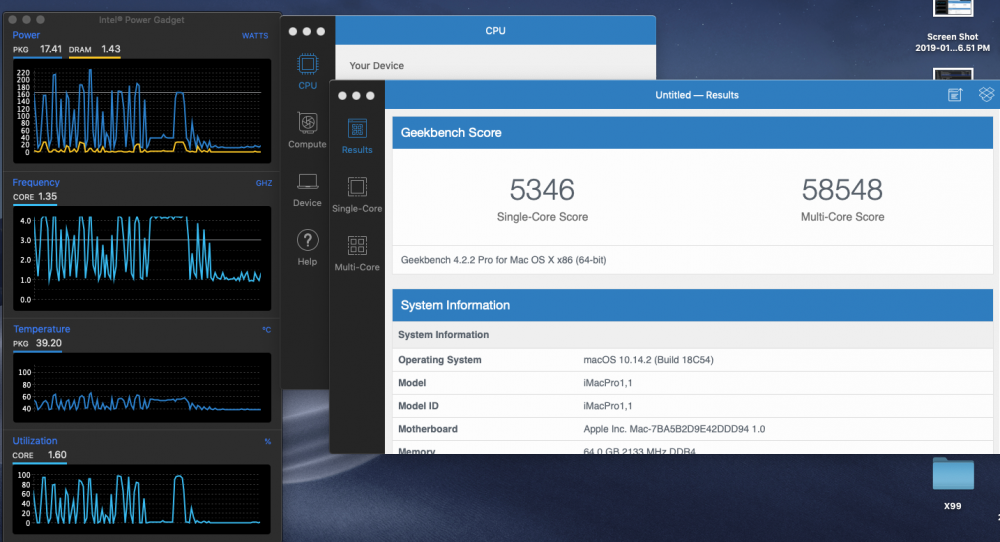Screen dimensions: 1000x542
Task: Open the Help item in the Geekbench sidebar
Action: tap(307, 247)
